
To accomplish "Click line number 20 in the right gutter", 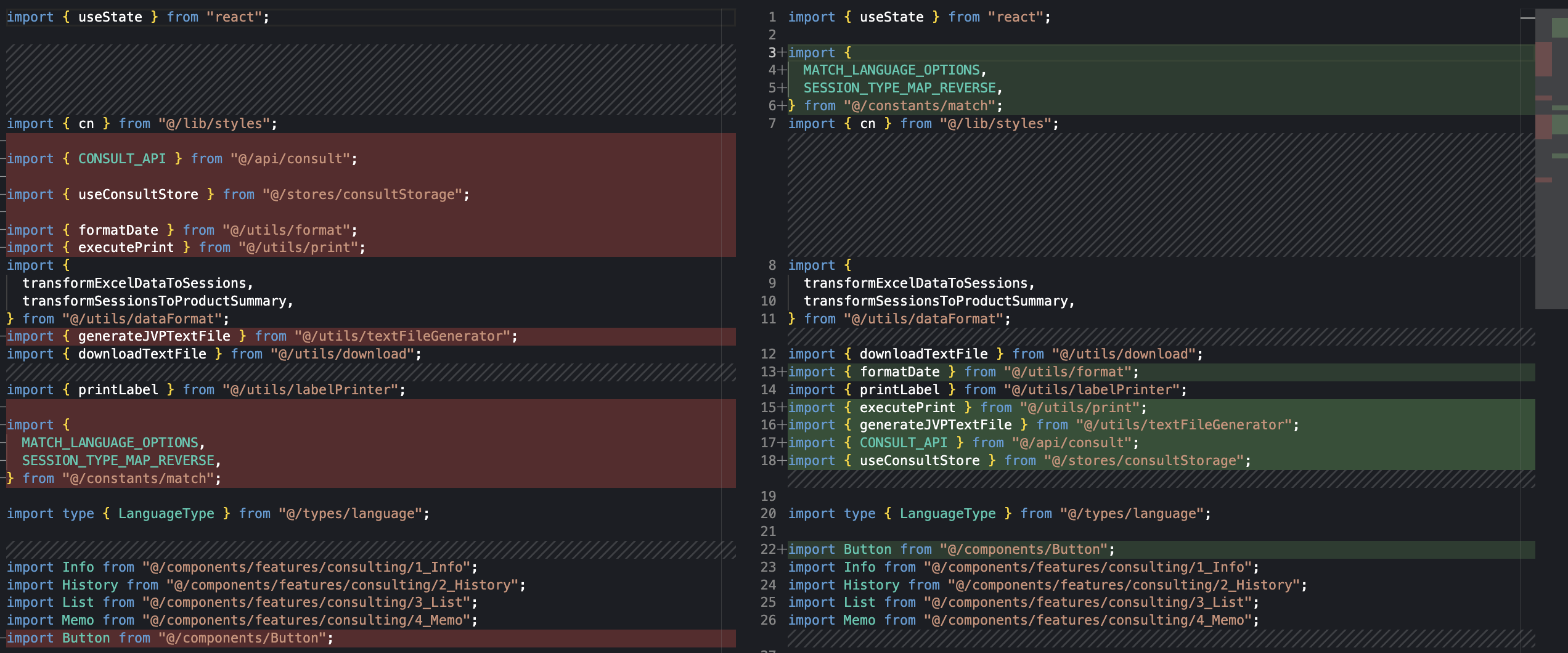I will pos(768,514).
